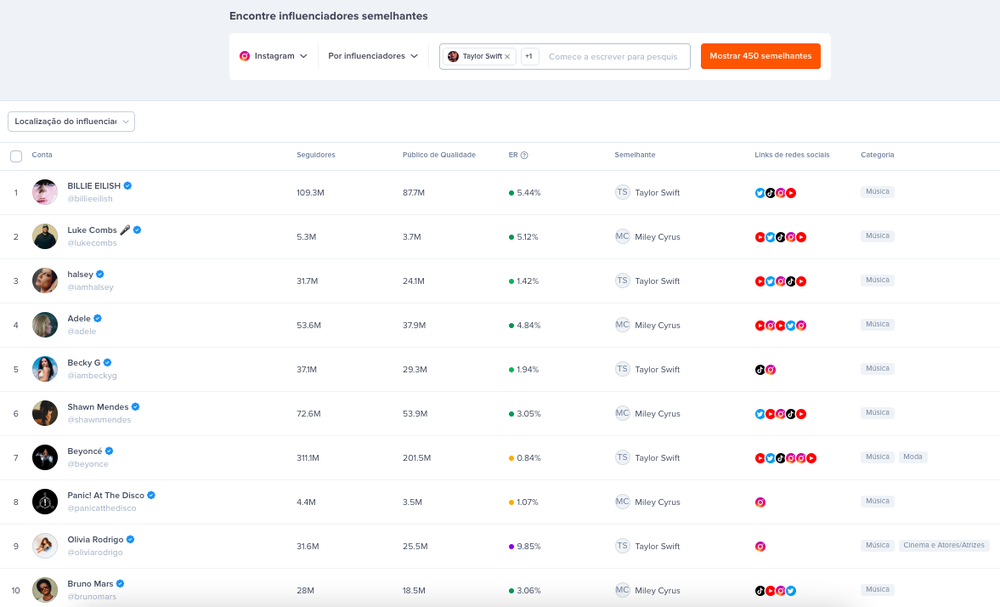The width and height of the screenshot is (1000, 607).
Task: Click the Bruno Mars account name
Action: point(90,583)
